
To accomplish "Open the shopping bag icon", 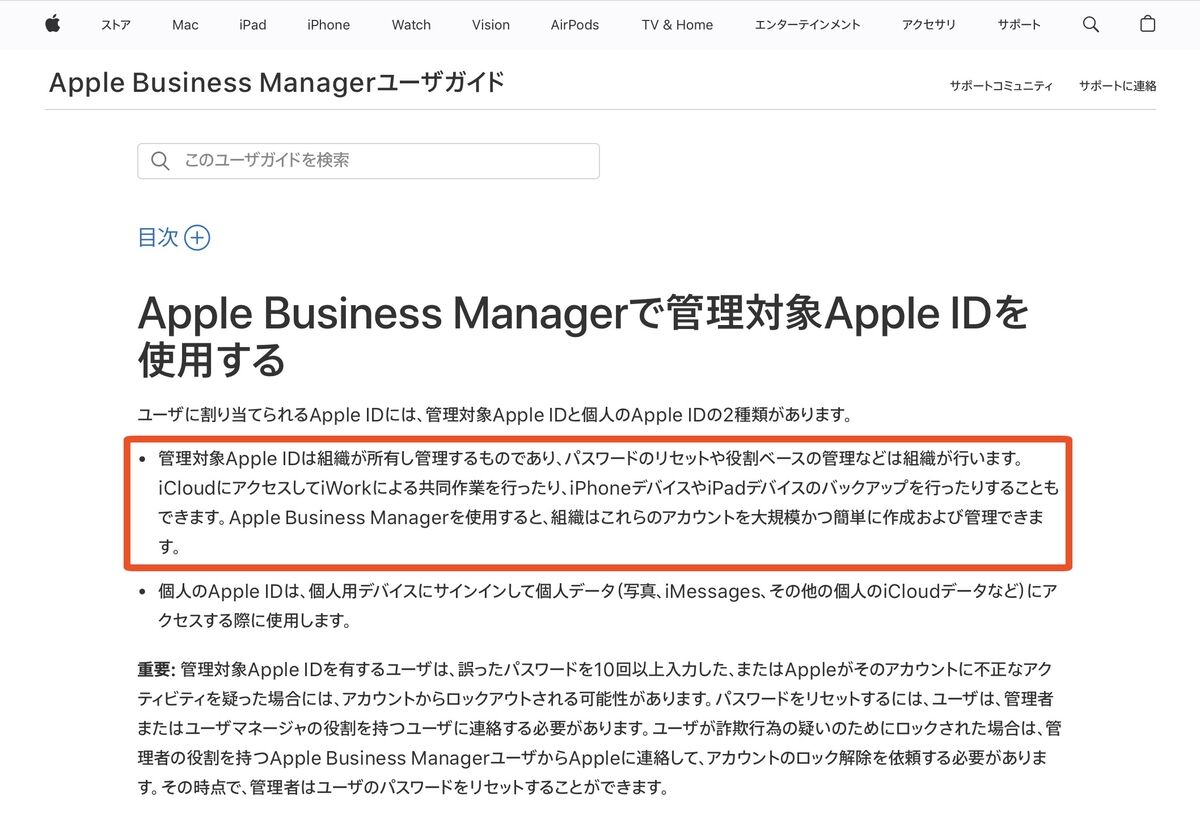I will click(1148, 24).
